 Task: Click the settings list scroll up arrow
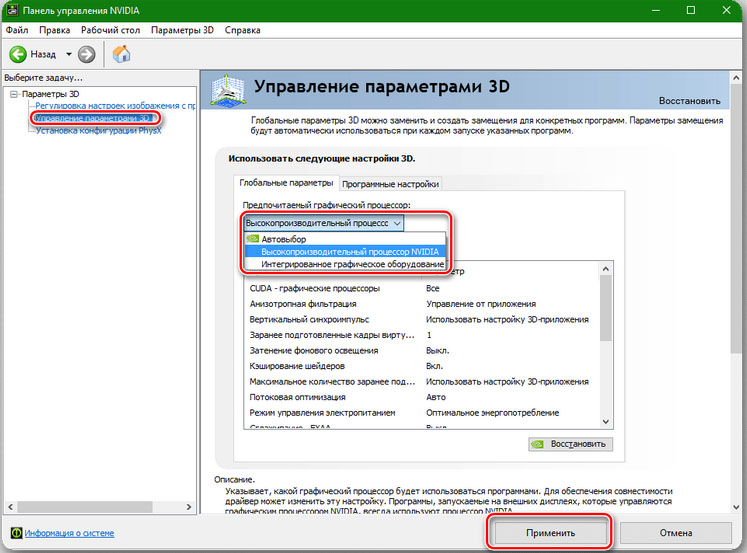point(606,269)
